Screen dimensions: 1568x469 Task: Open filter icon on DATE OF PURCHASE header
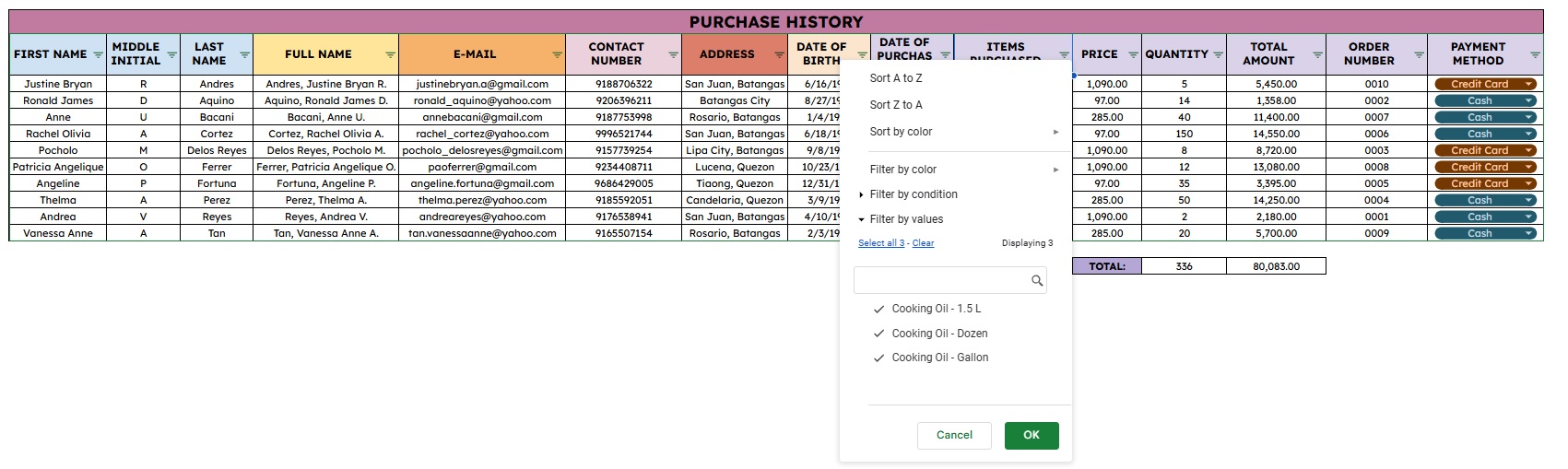pos(945,55)
